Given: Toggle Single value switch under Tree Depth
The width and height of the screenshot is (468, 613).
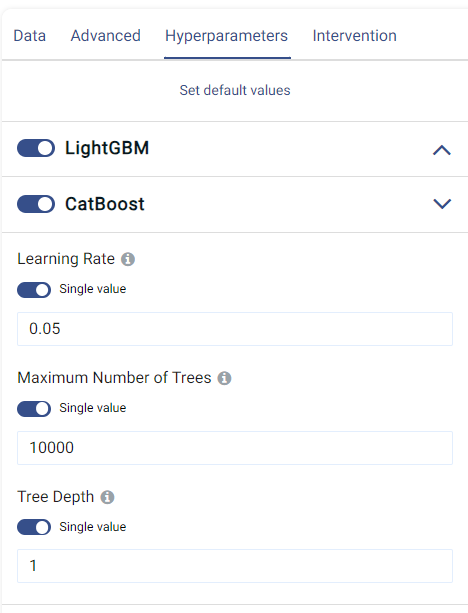Looking at the screenshot, I should [34, 527].
